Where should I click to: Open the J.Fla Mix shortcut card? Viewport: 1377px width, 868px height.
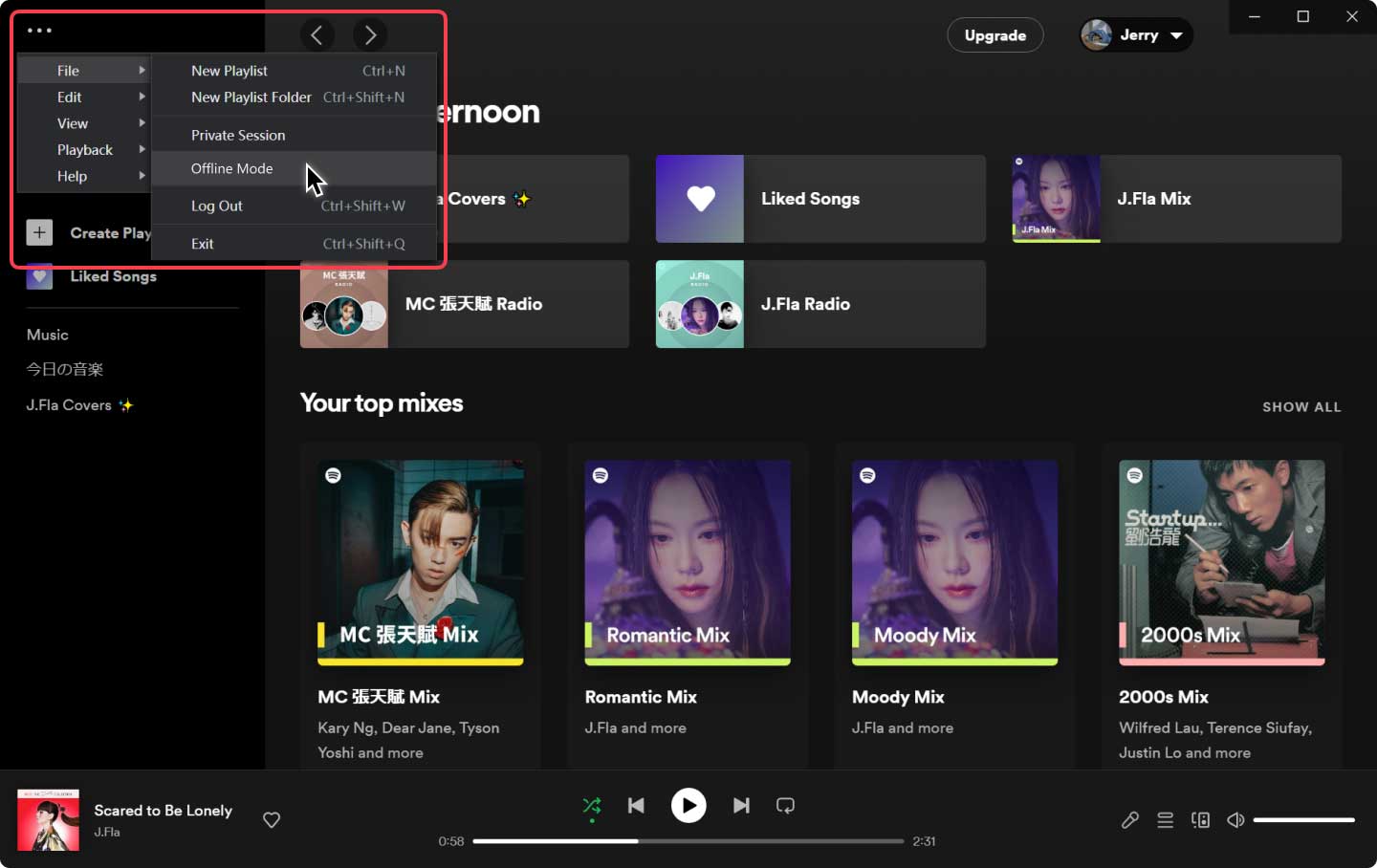pyautogui.click(x=1176, y=199)
